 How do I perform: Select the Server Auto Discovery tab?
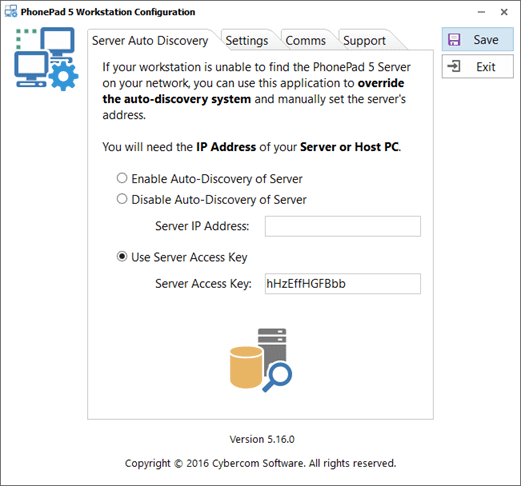point(150,41)
